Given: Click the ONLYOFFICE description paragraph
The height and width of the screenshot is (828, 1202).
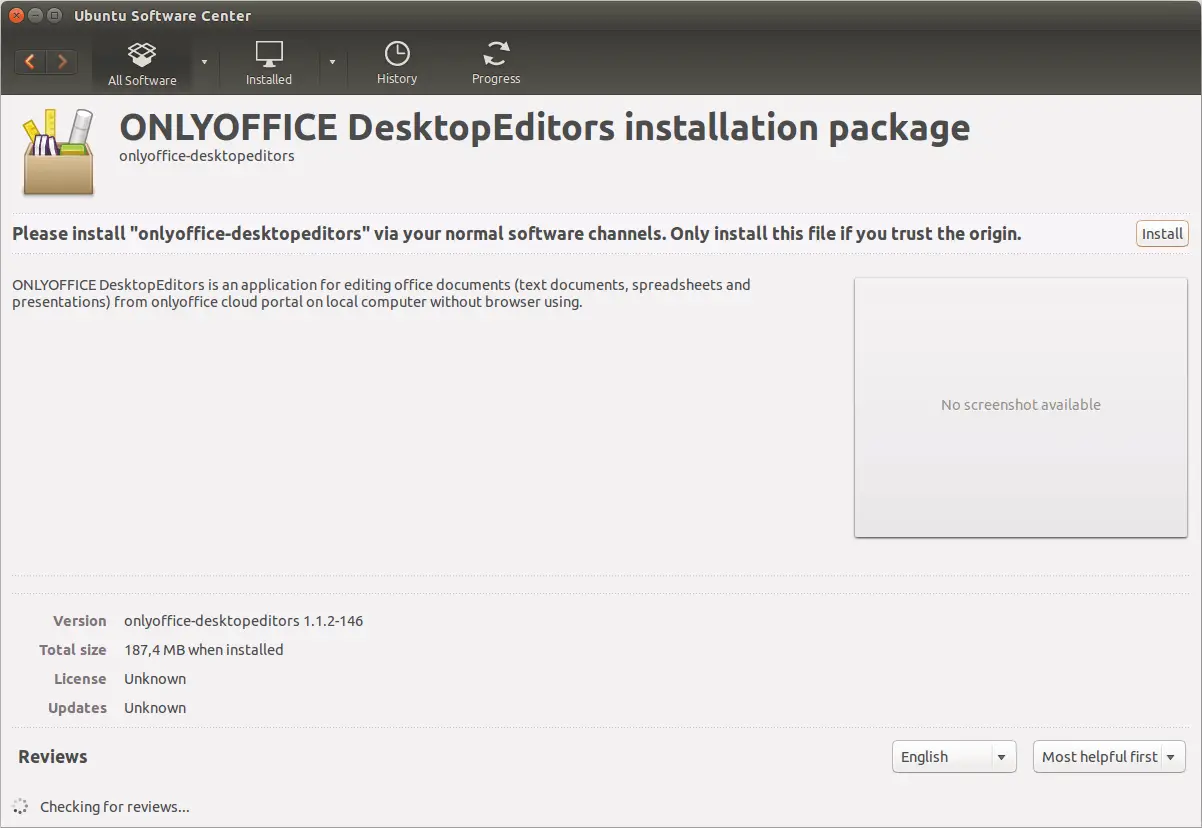Looking at the screenshot, I should point(381,293).
